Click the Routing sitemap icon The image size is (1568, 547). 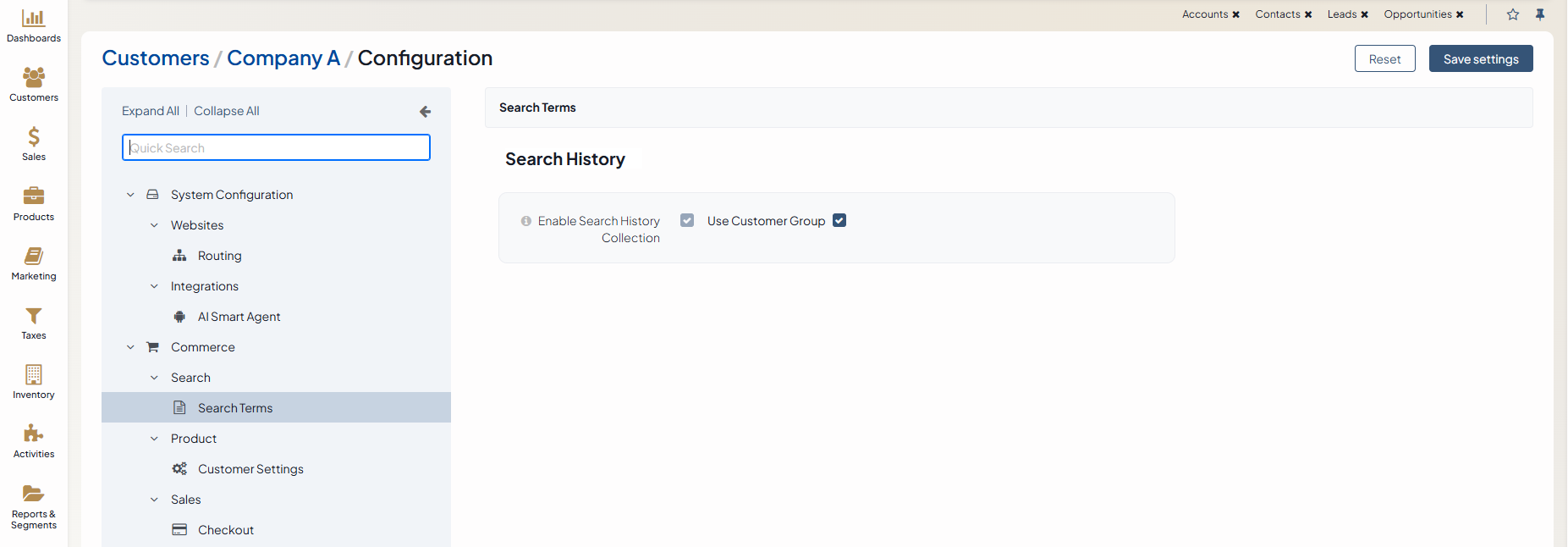click(x=179, y=256)
